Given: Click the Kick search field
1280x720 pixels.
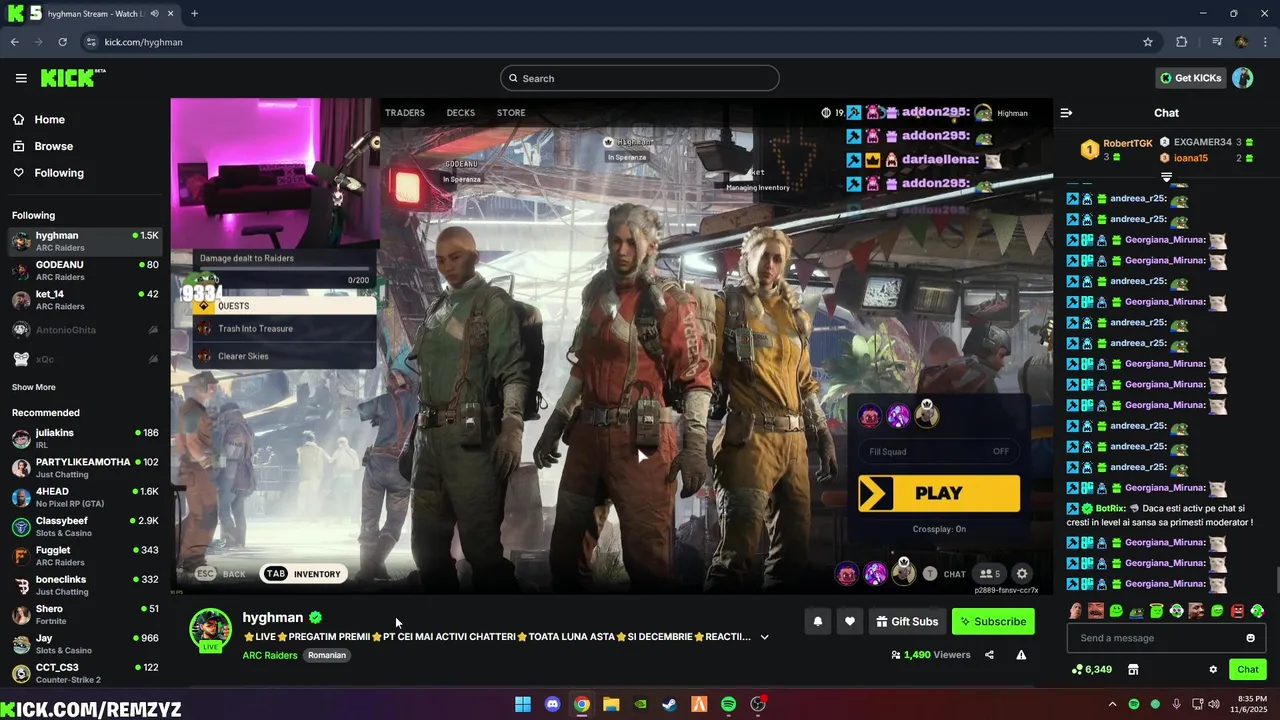Looking at the screenshot, I should pos(640,78).
